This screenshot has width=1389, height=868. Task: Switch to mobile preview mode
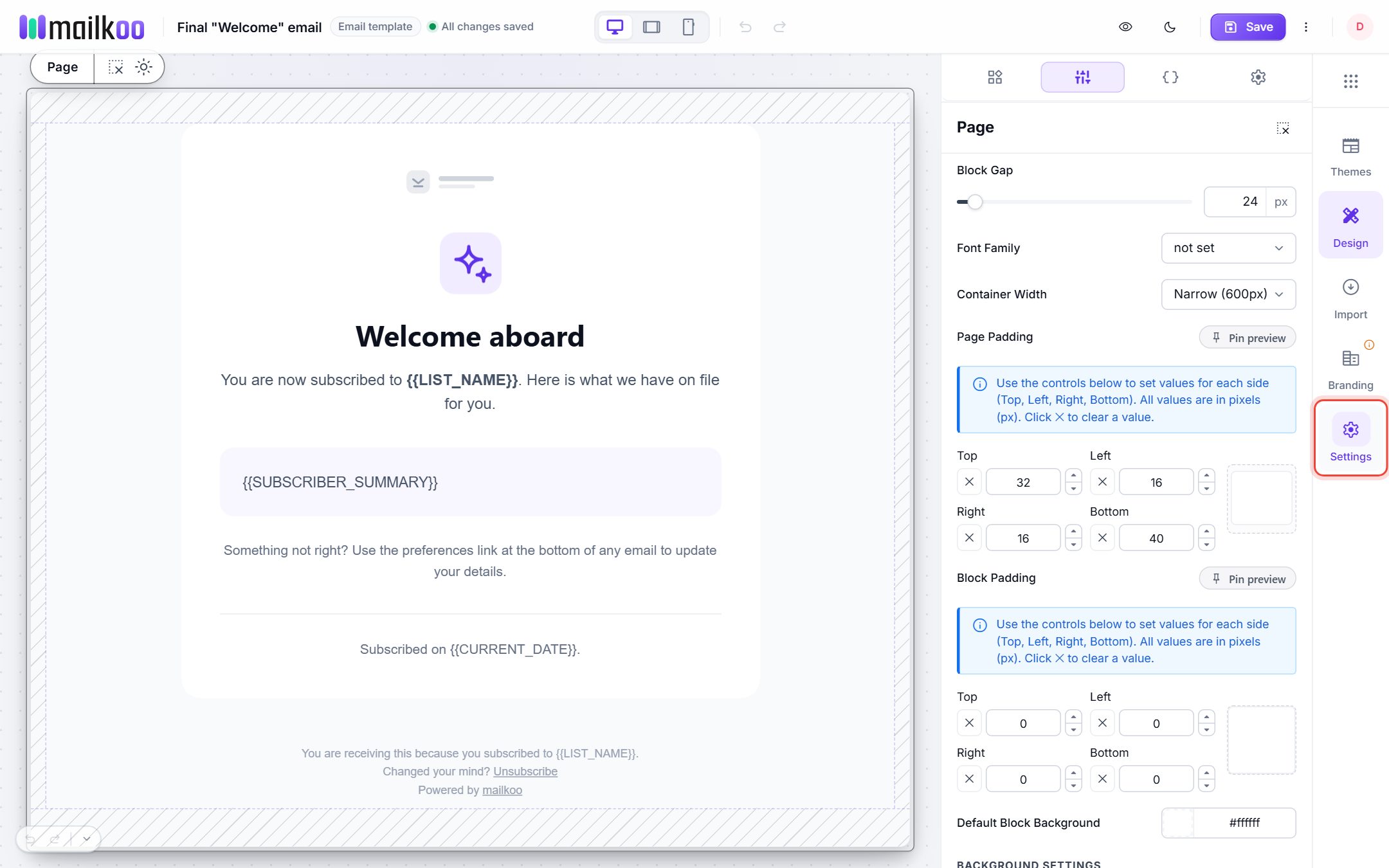click(688, 27)
